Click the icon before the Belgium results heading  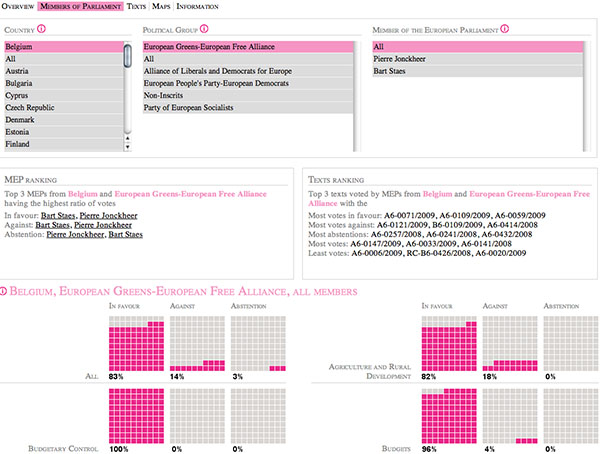(5, 291)
